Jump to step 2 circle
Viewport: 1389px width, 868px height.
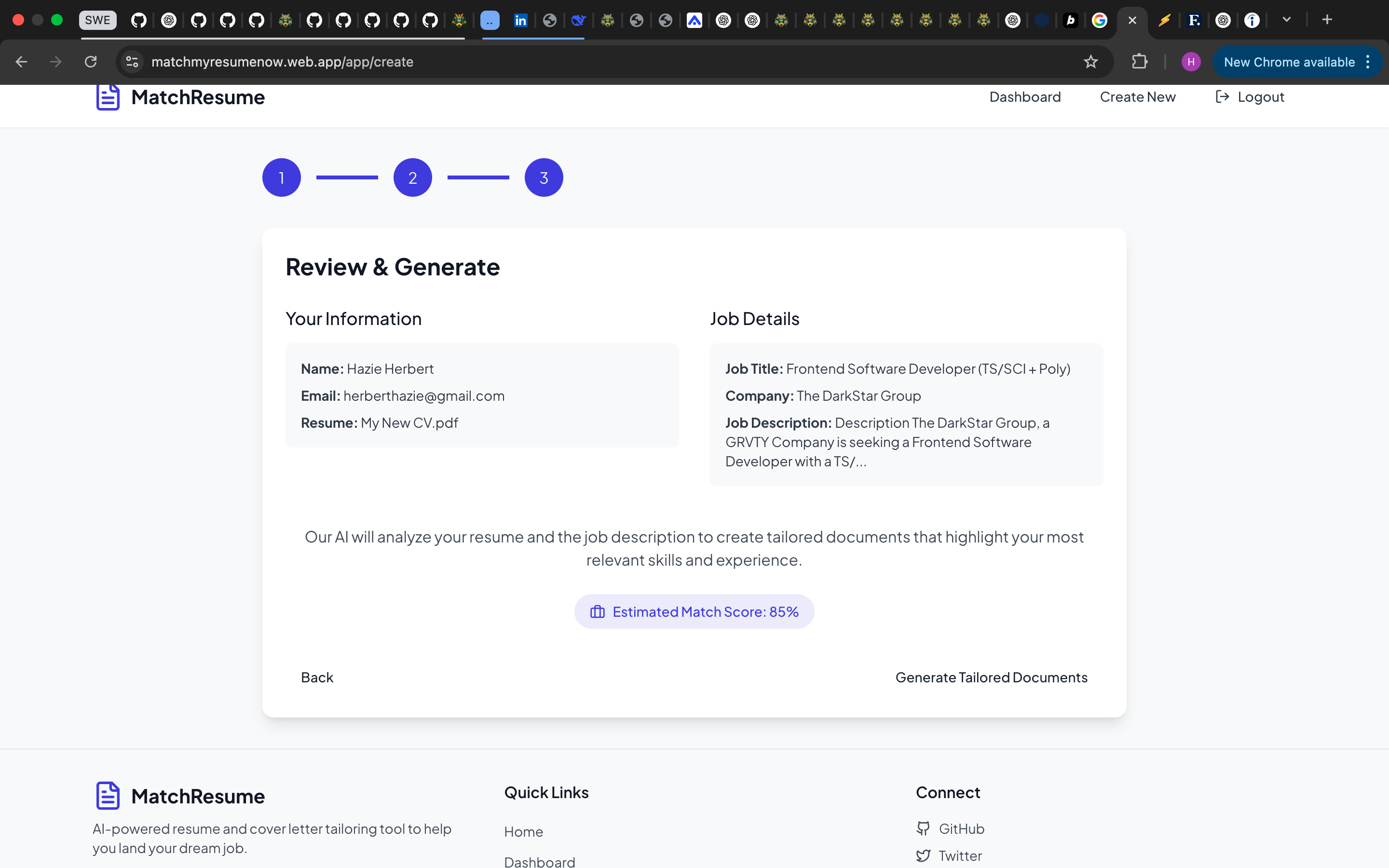412,178
